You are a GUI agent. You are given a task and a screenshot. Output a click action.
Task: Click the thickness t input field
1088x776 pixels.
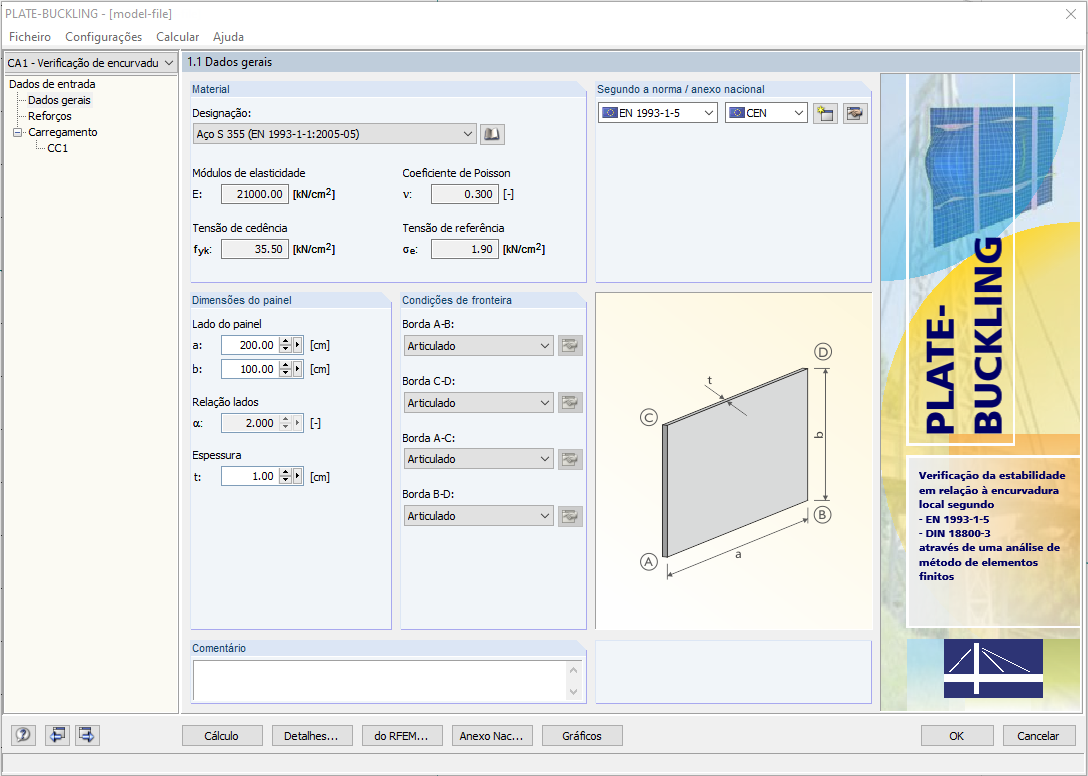tap(250, 476)
